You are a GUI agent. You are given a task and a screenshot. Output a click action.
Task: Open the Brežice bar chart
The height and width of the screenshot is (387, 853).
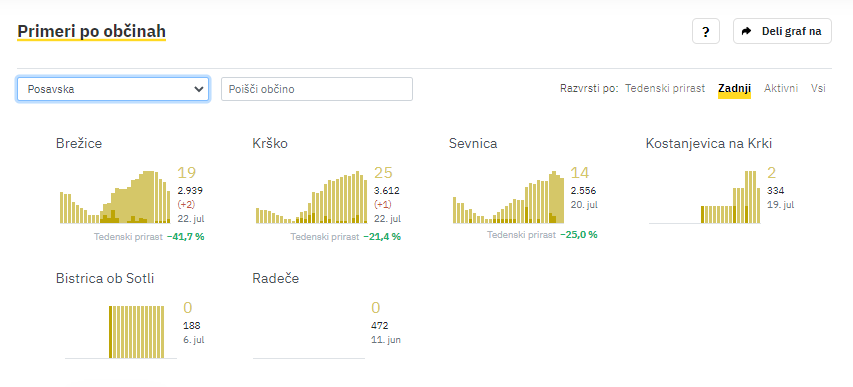[x=115, y=197]
